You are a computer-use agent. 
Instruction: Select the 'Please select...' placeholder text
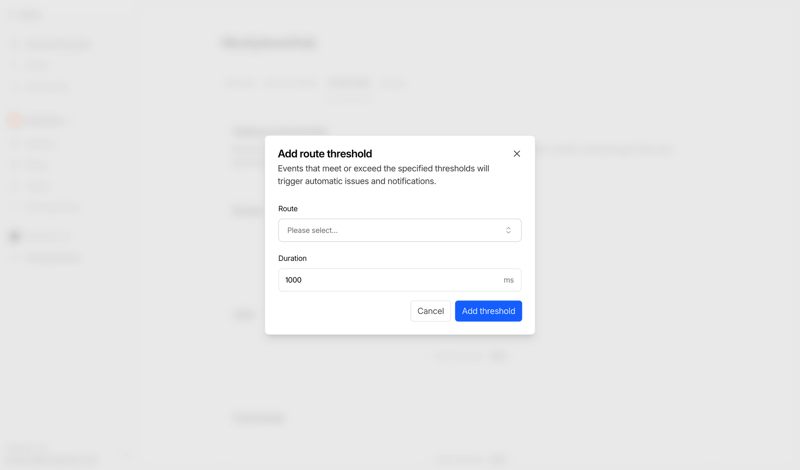313,230
